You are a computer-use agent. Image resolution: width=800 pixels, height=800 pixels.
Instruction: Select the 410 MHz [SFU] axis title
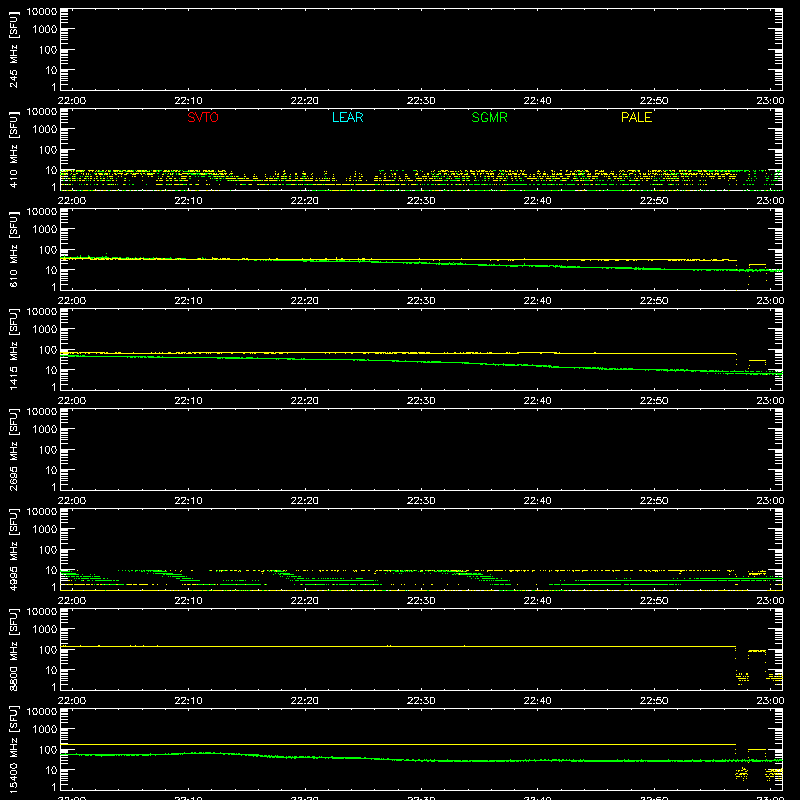pyautogui.click(x=13, y=149)
